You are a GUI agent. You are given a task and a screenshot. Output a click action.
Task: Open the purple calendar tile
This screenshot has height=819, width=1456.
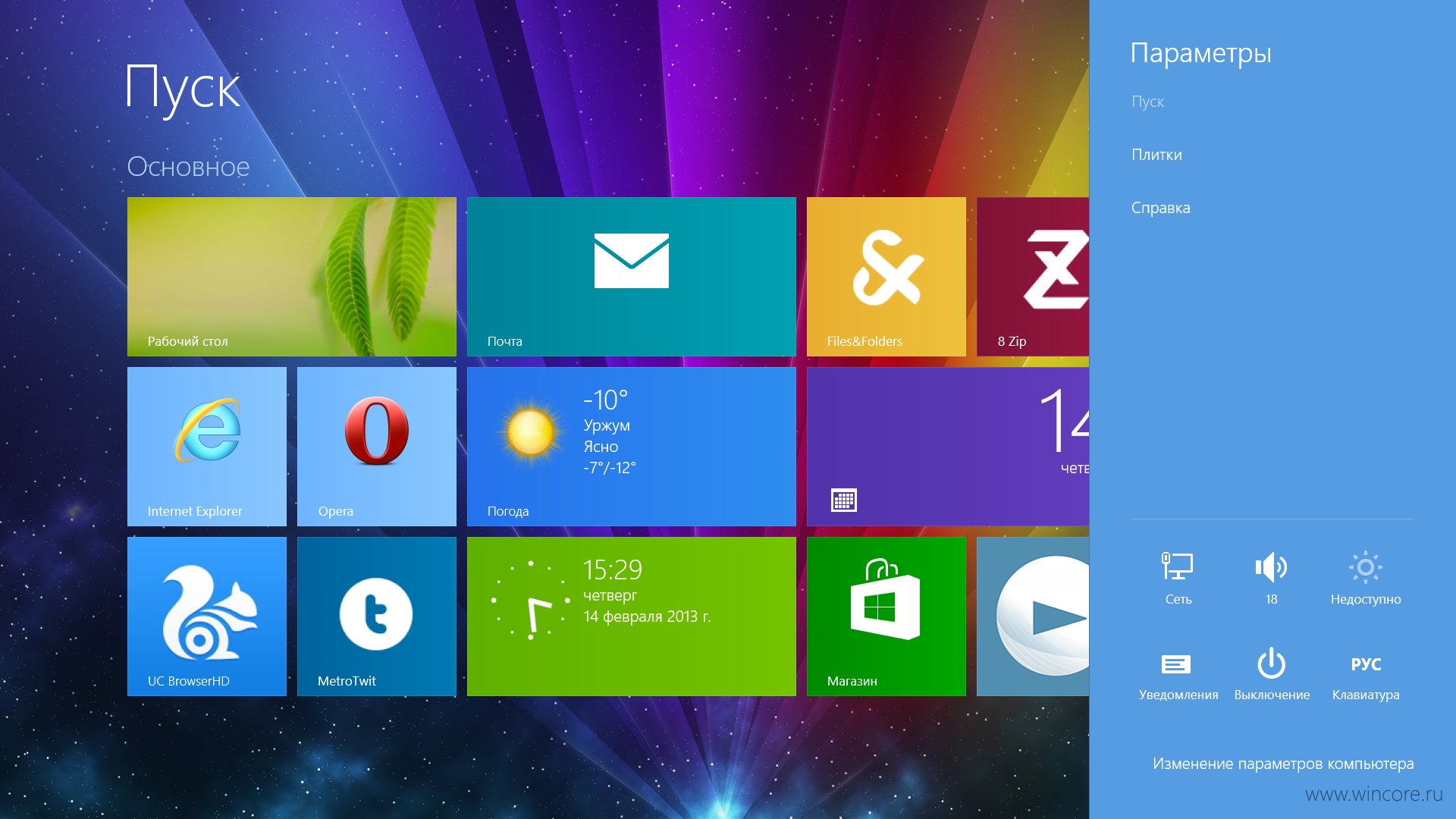948,447
